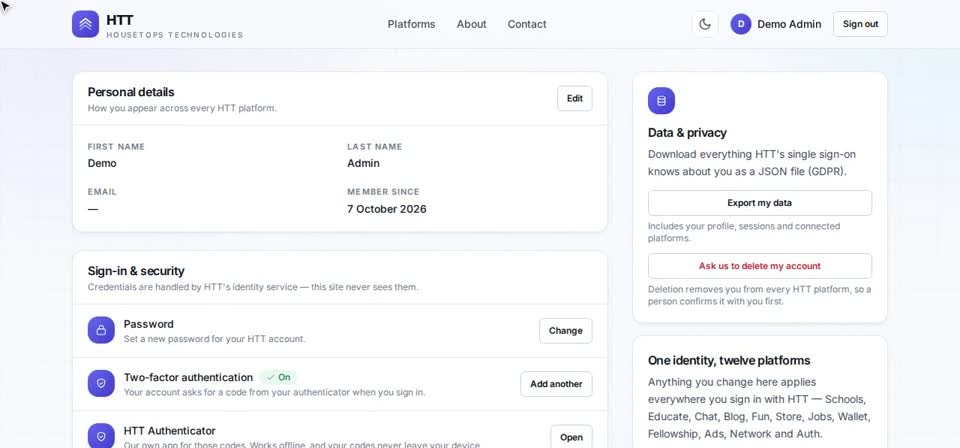The height and width of the screenshot is (448, 960).
Task: Click the two-factor 'On' status badge
Action: (278, 377)
